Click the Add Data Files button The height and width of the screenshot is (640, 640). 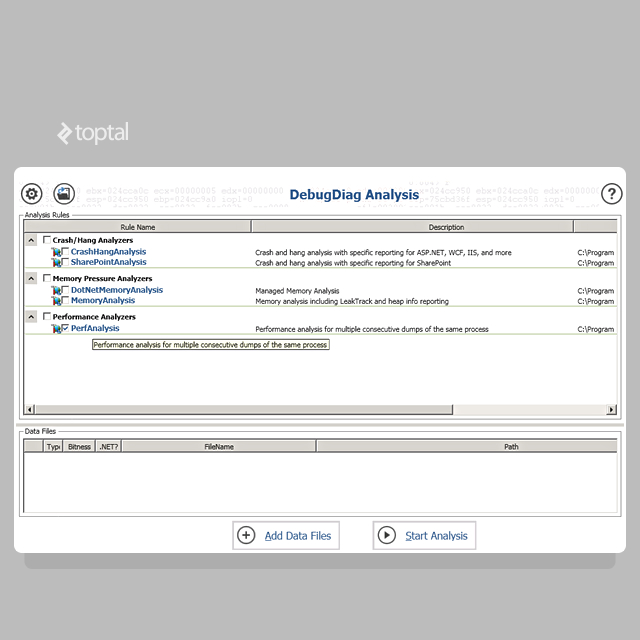[286, 535]
